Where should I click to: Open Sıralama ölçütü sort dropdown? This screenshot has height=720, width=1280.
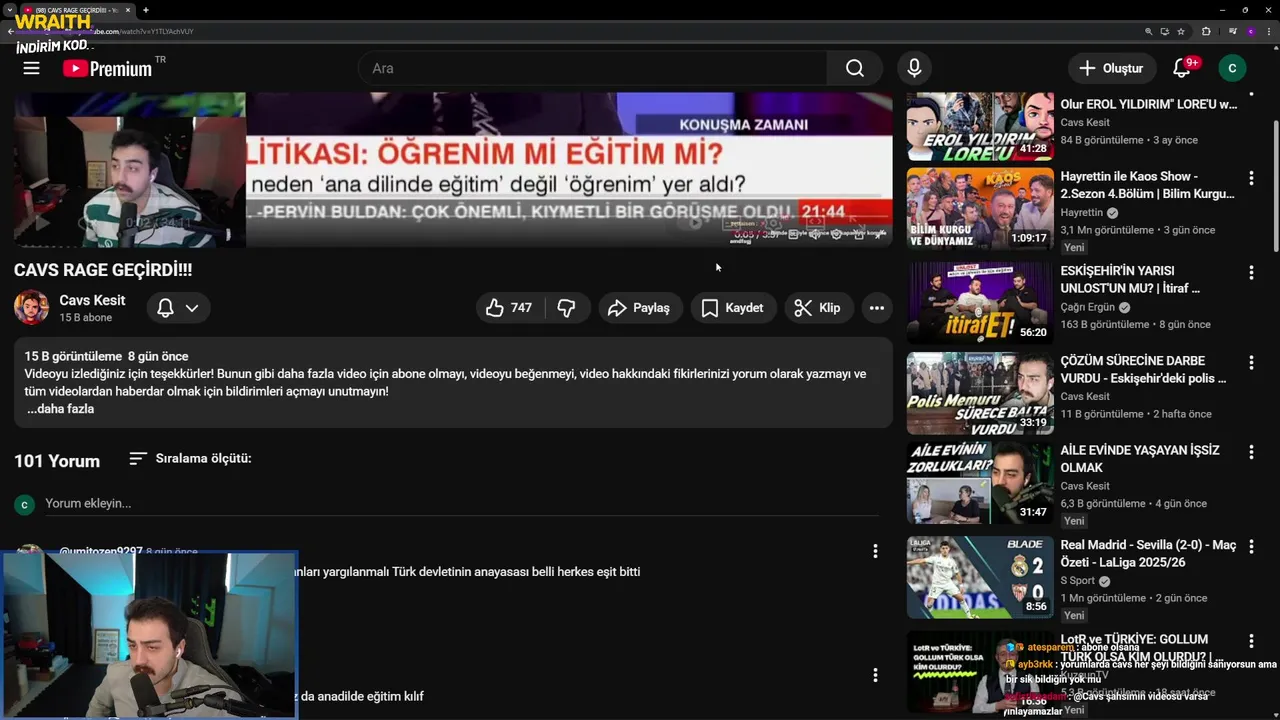(190, 458)
